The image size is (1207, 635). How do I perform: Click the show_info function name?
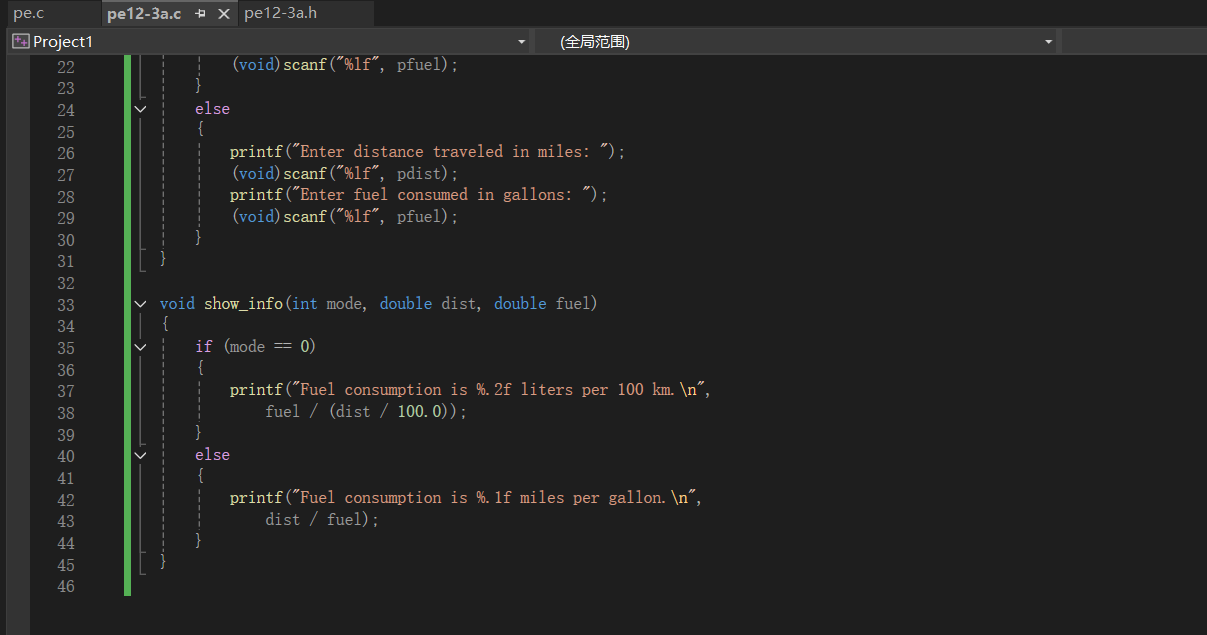point(243,303)
